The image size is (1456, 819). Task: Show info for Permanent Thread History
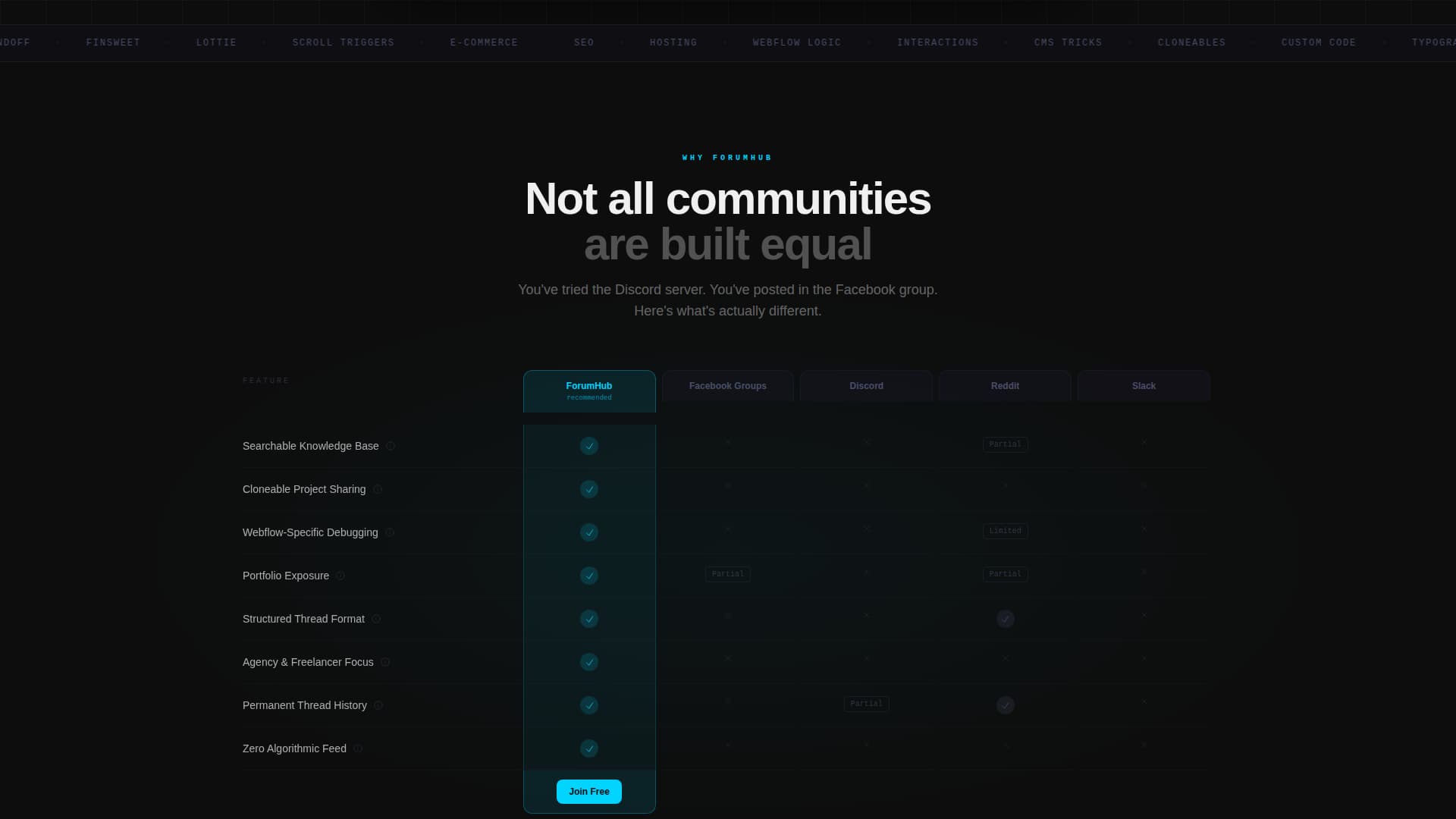[x=378, y=705]
